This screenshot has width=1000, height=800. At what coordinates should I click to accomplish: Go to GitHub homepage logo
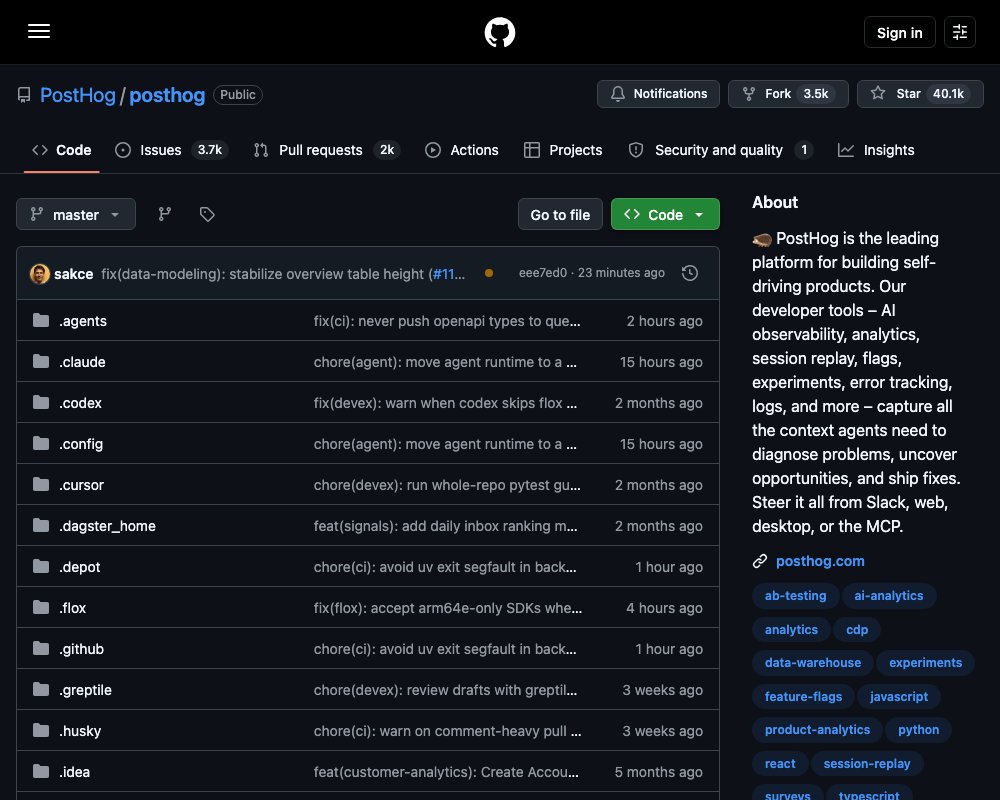coord(500,32)
